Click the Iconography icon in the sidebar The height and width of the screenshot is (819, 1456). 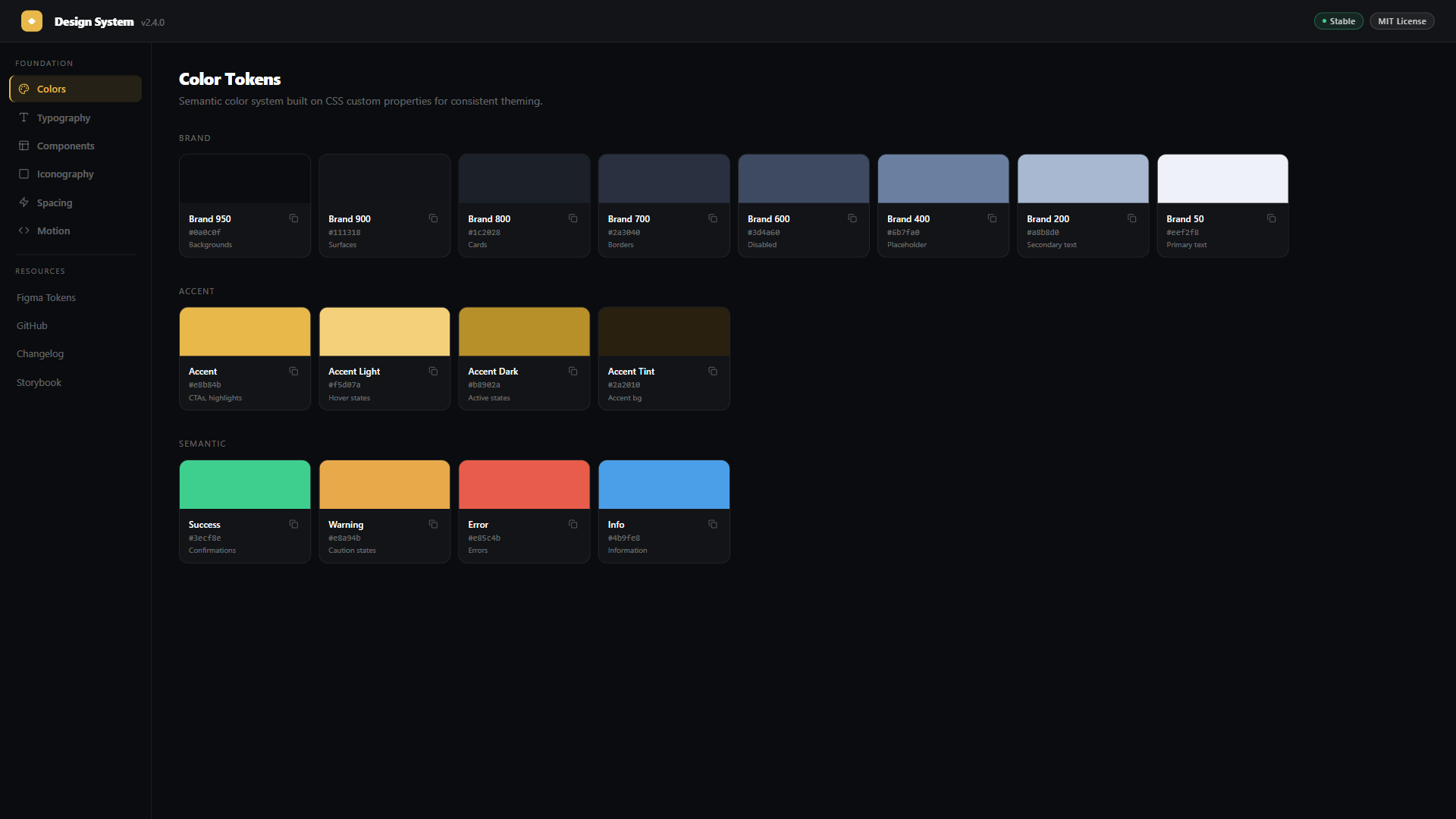[x=24, y=174]
